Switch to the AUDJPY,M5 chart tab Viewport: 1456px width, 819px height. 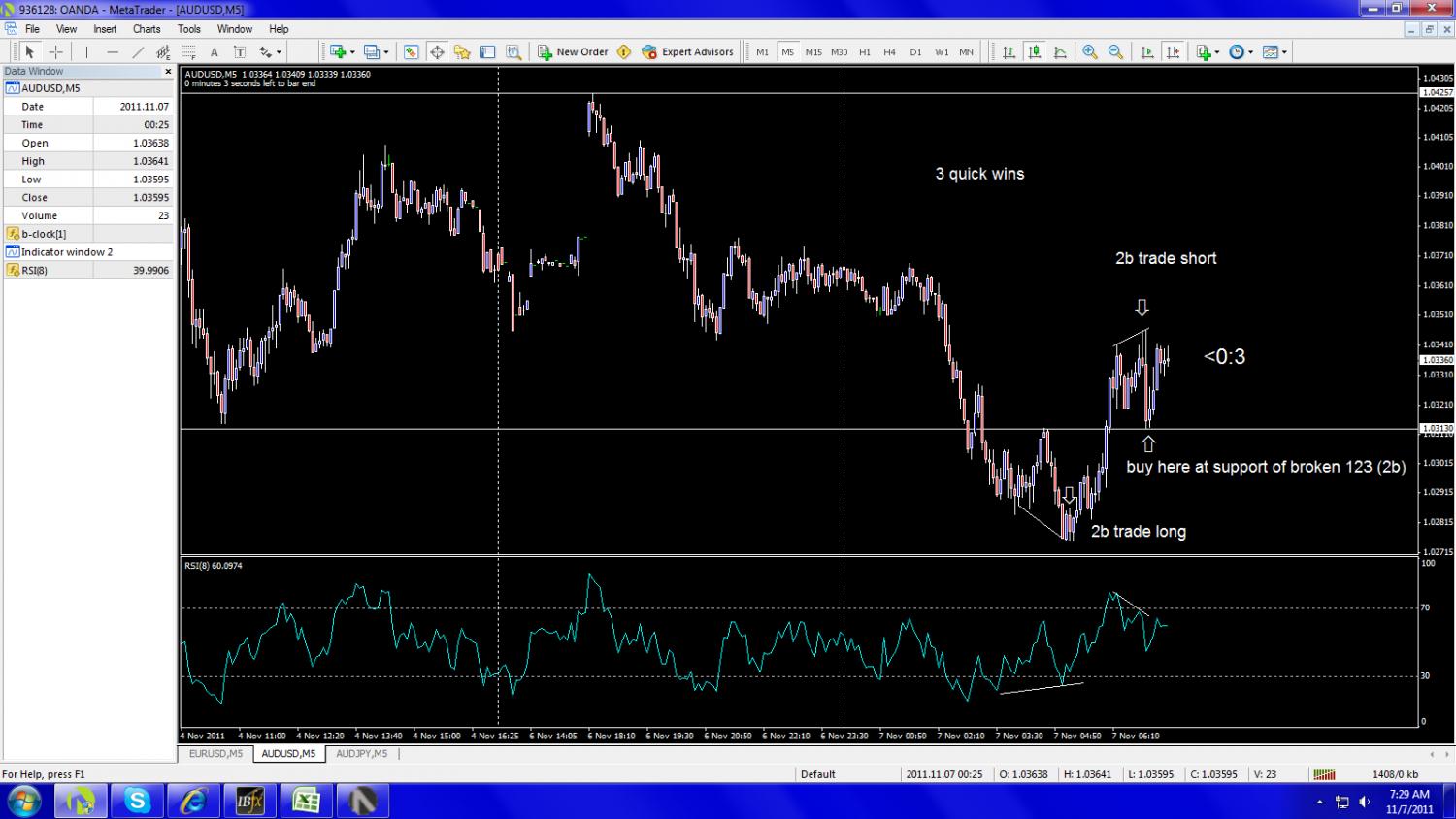(x=361, y=753)
